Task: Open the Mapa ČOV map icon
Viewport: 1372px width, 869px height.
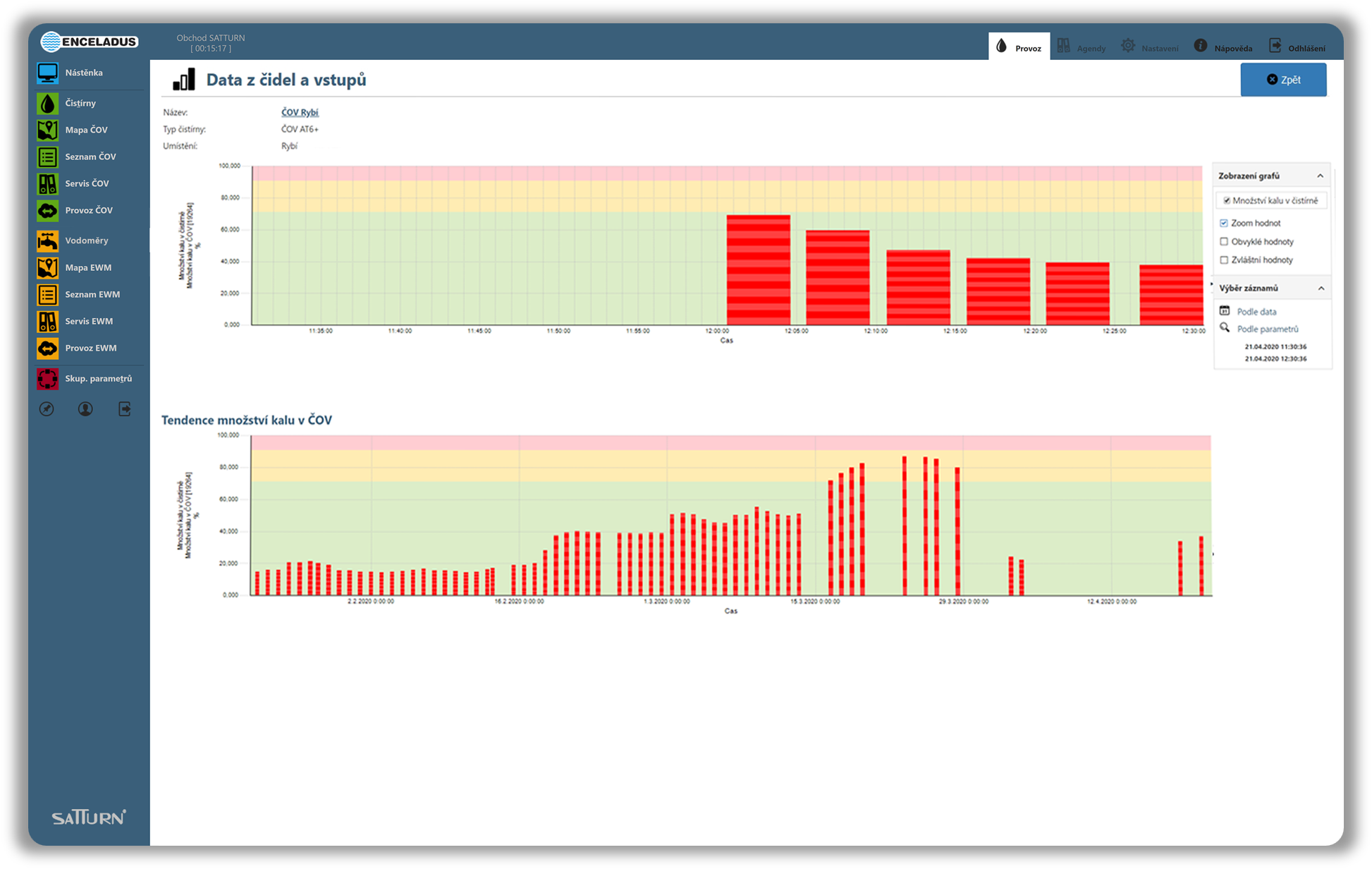Action: click(x=47, y=130)
